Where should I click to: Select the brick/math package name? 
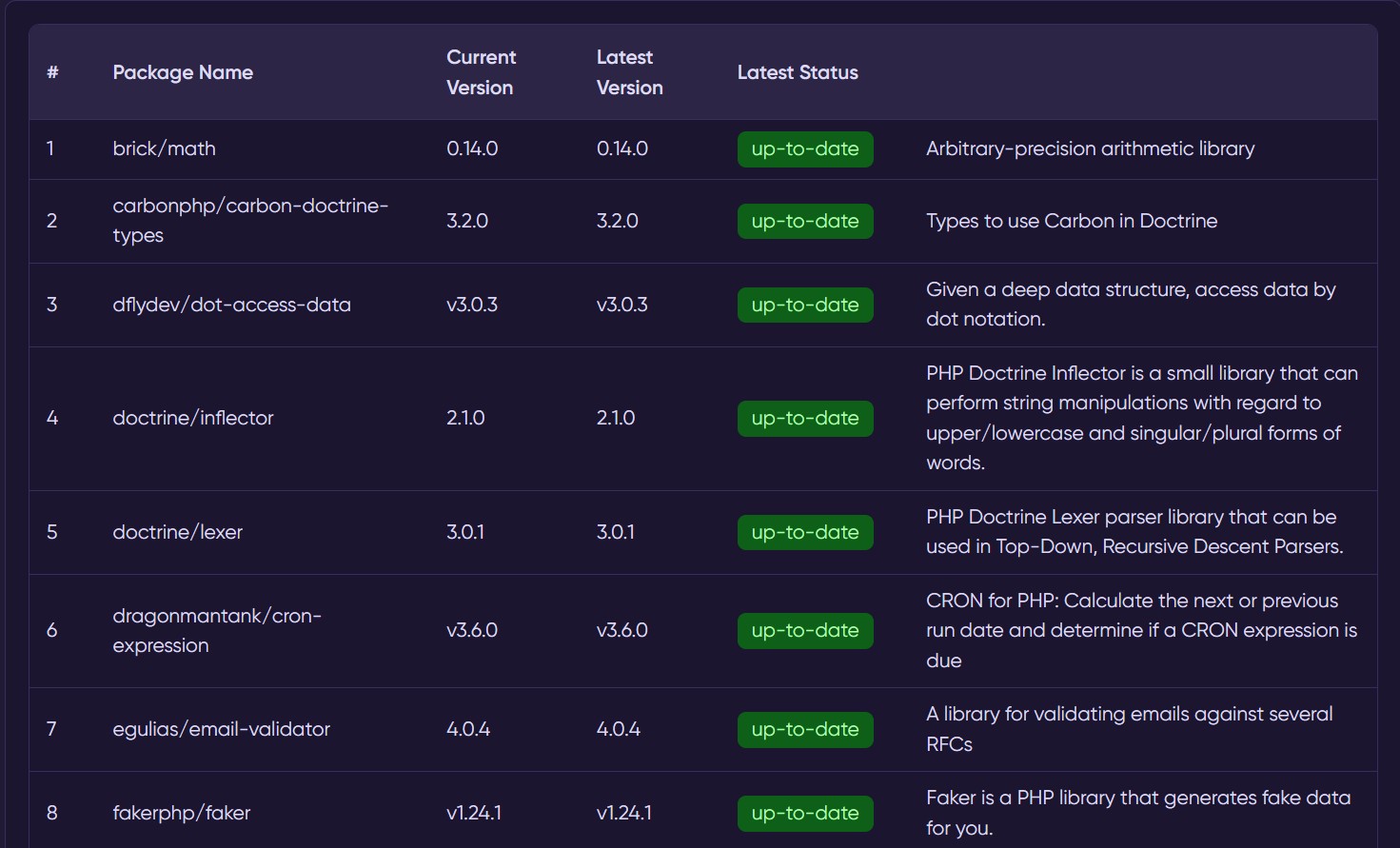pos(164,149)
